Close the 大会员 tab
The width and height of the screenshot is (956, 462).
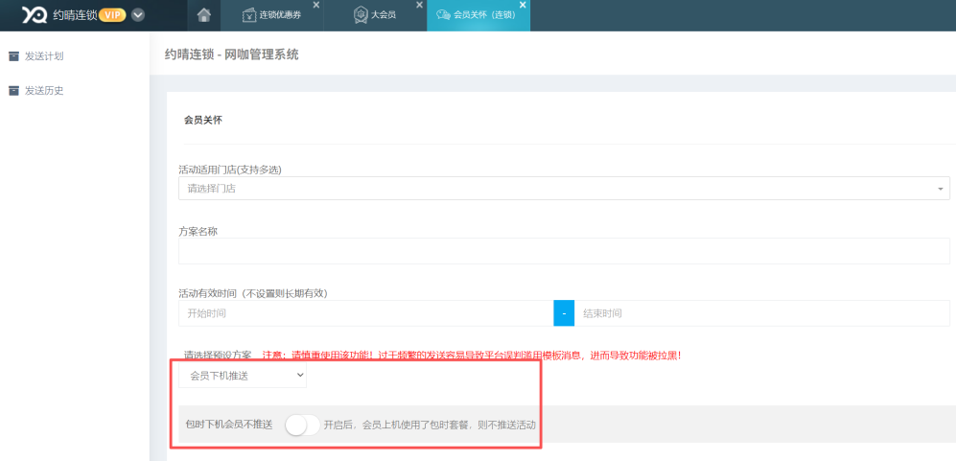419,5
